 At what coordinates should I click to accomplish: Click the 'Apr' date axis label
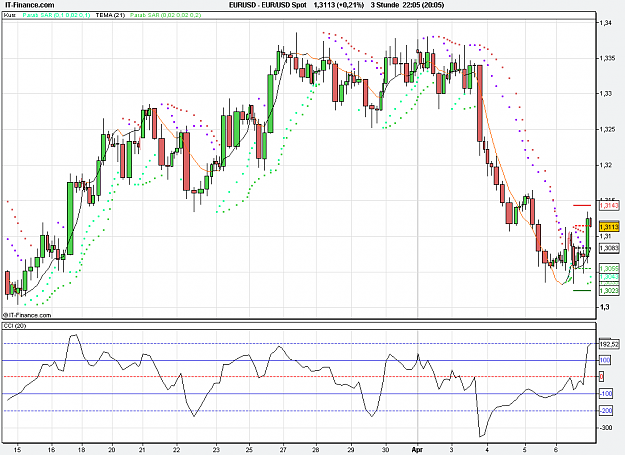(417, 449)
